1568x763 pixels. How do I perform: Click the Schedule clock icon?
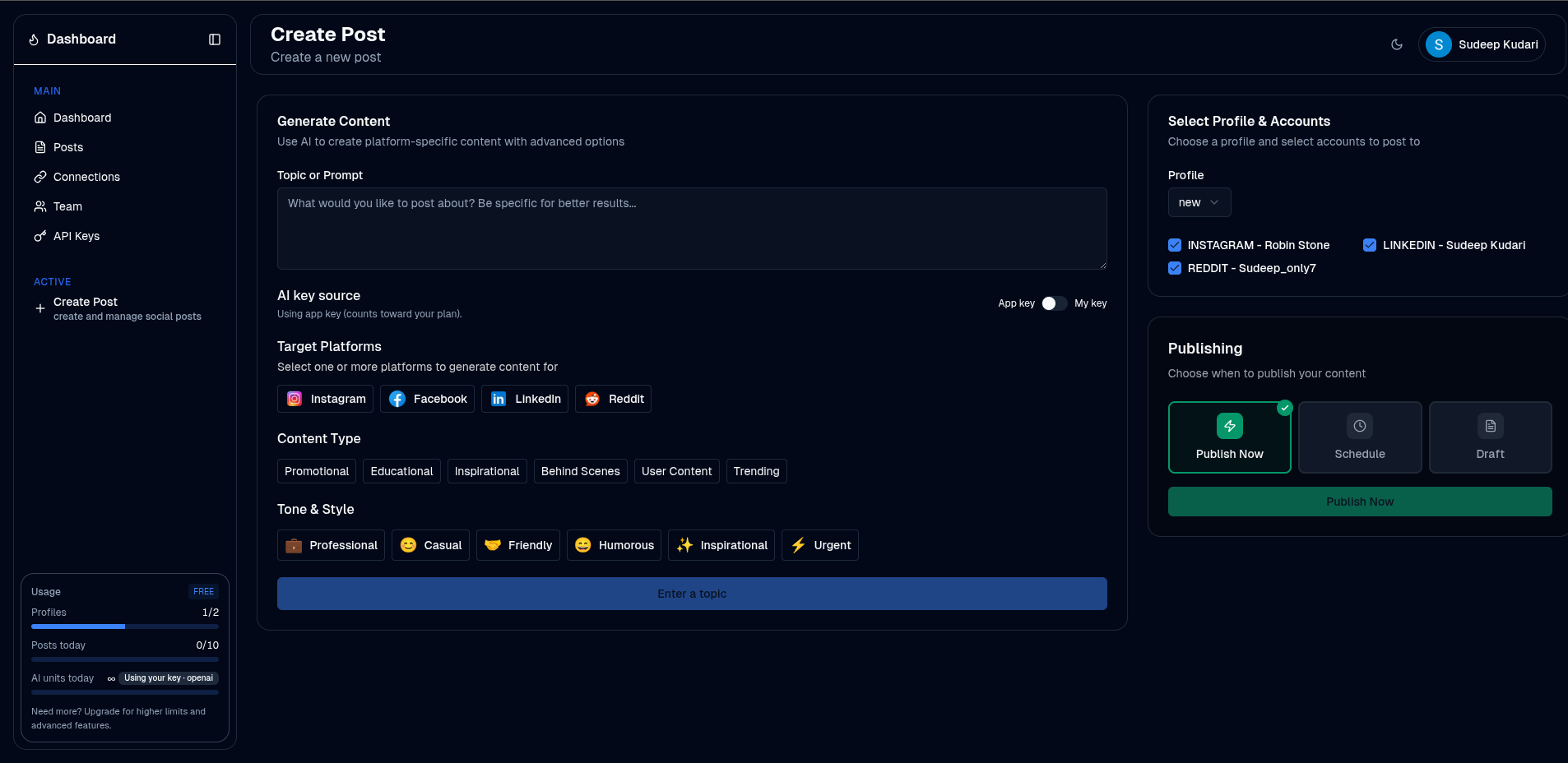click(1360, 426)
